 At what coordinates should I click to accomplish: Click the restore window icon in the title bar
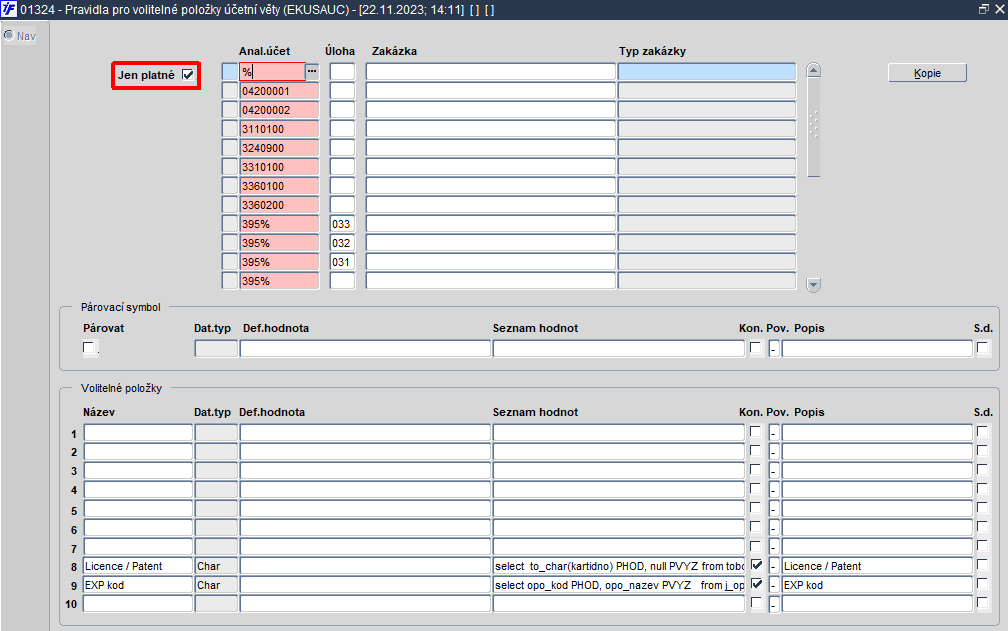[984, 10]
